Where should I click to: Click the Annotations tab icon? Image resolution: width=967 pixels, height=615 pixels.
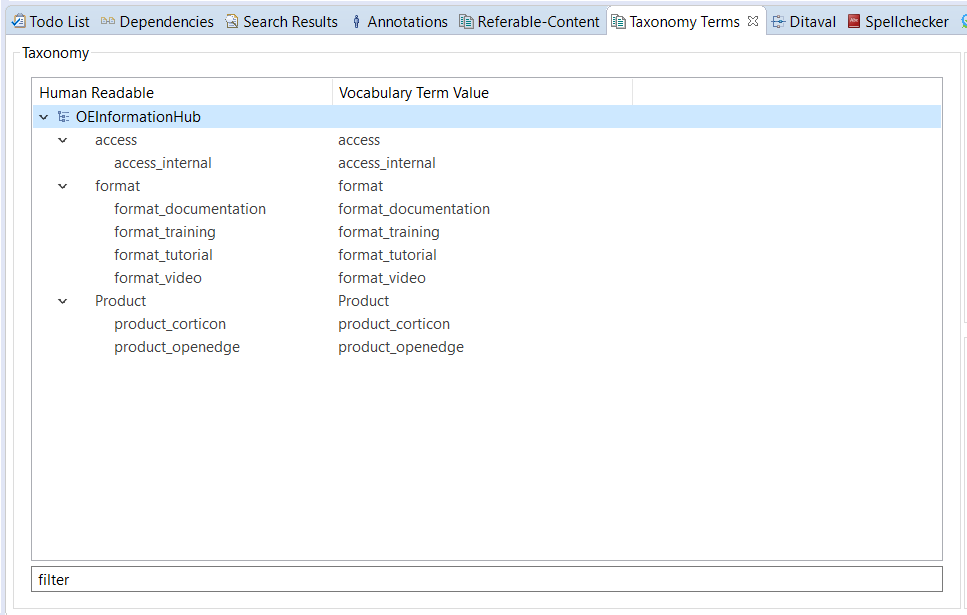pos(356,22)
